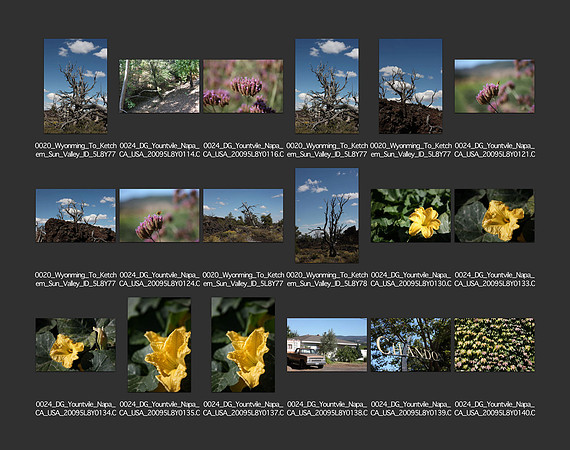Click file name ending 20095L8Y0116.C

(243, 150)
